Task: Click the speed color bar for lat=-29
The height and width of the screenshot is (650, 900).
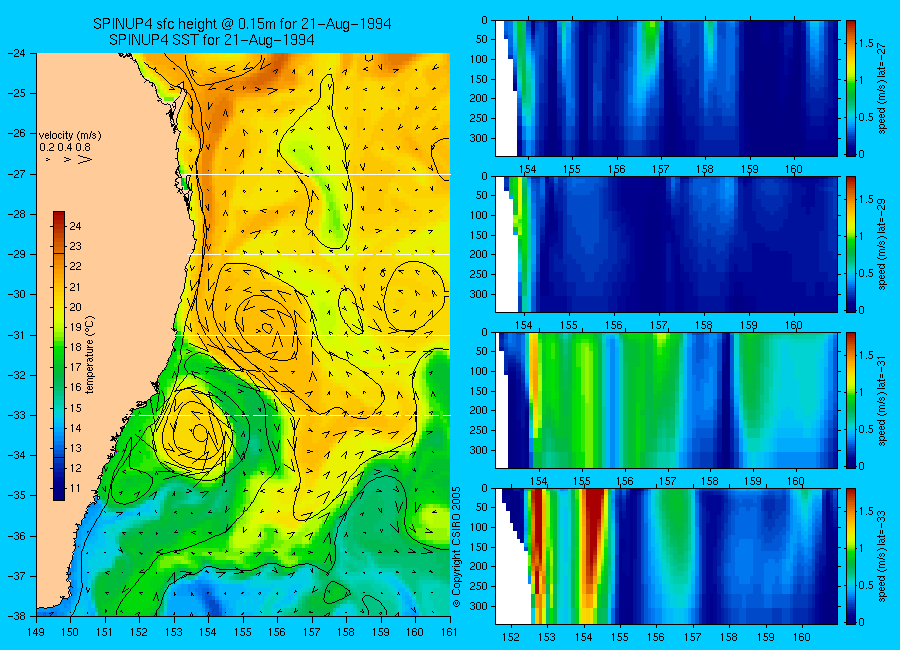Action: tap(851, 244)
